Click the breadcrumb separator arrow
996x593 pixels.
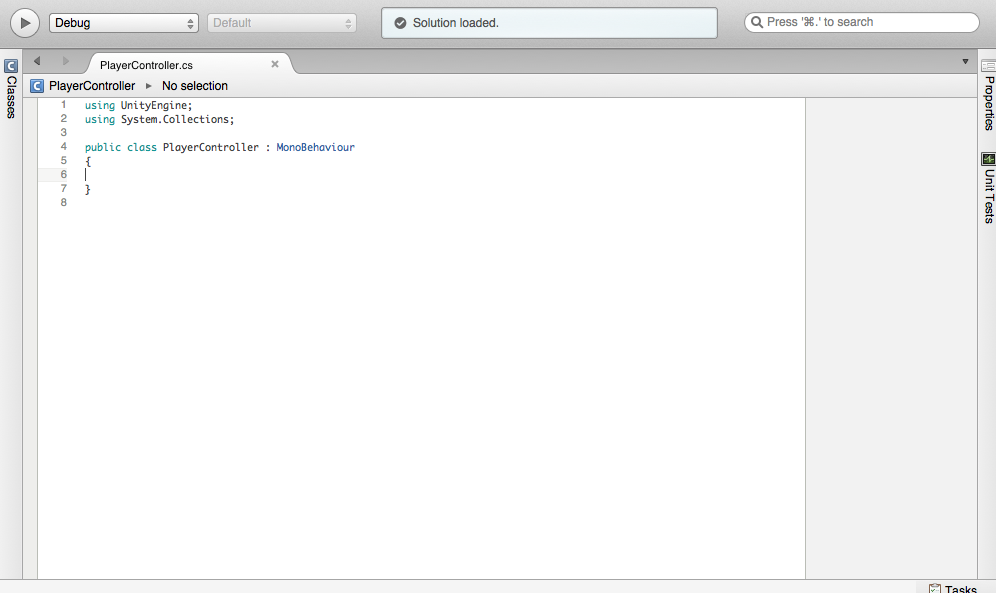[149, 86]
